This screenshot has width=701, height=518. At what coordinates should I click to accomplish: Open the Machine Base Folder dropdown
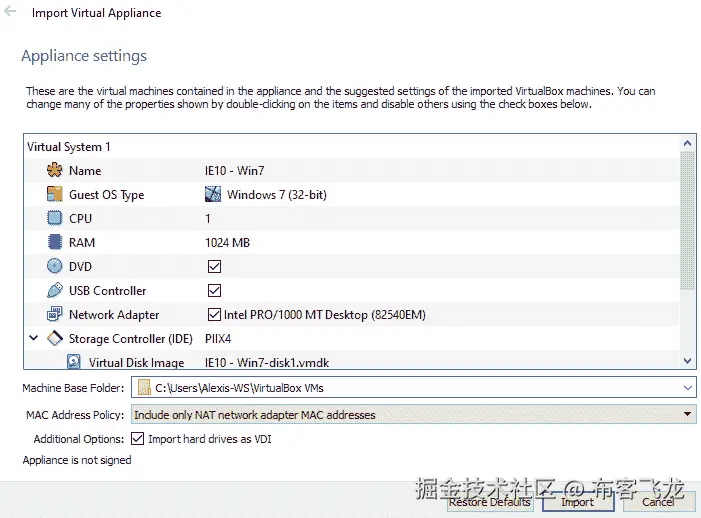(688, 387)
